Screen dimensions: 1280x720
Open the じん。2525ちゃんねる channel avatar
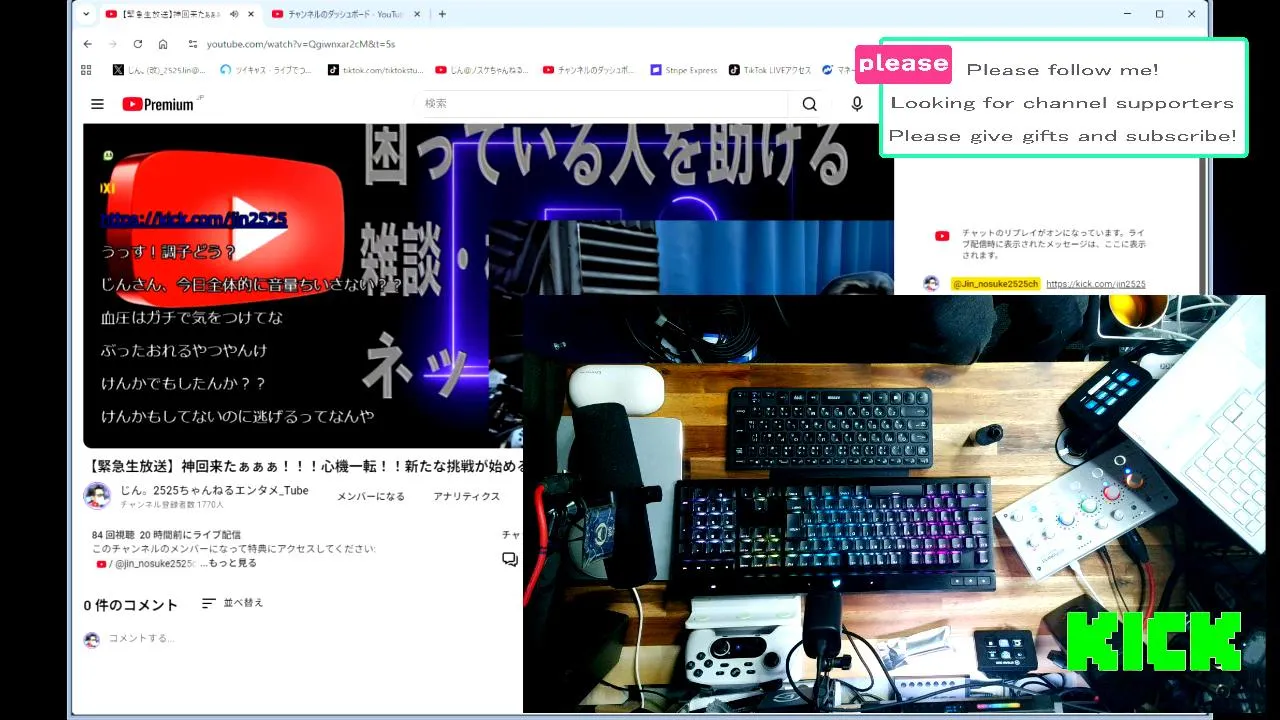tap(97, 496)
